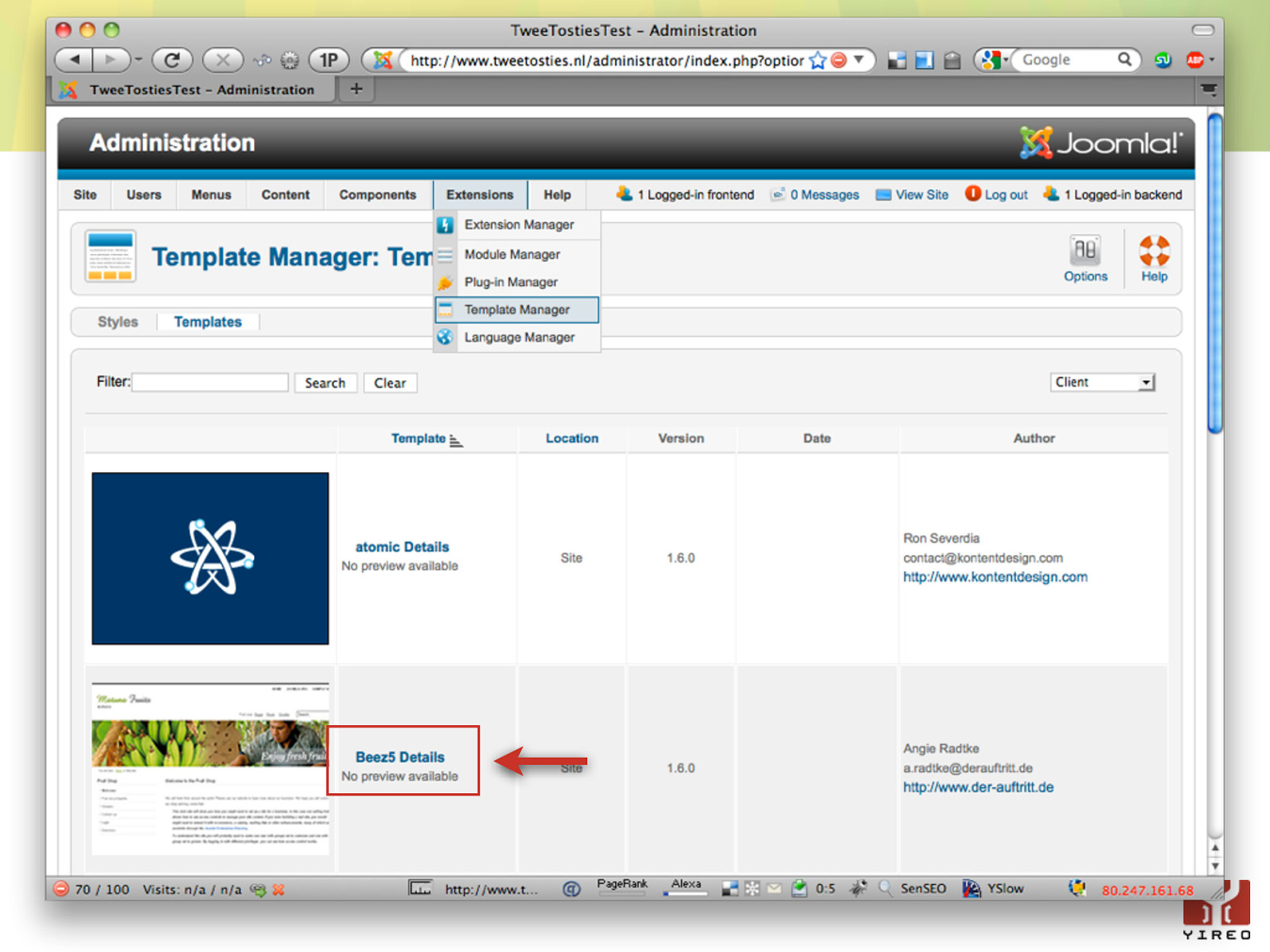The height and width of the screenshot is (952, 1270).
Task: Open the Extensions menu
Action: coord(480,194)
